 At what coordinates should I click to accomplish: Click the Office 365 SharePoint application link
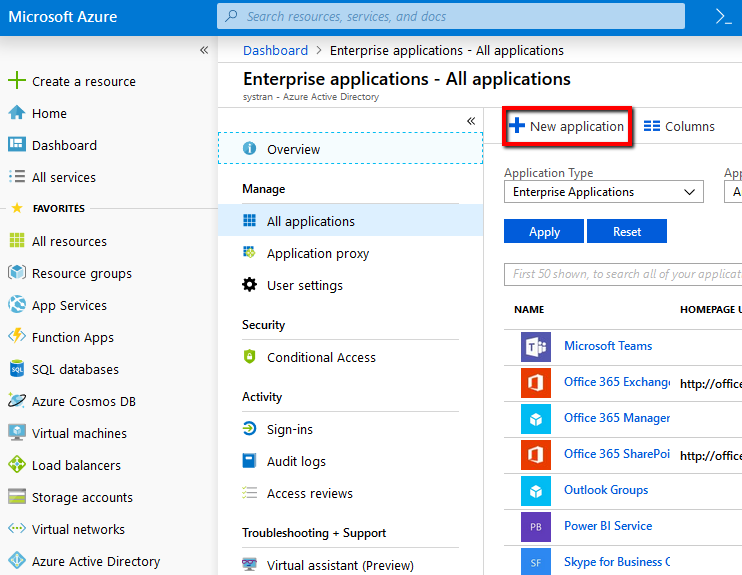(x=617, y=454)
